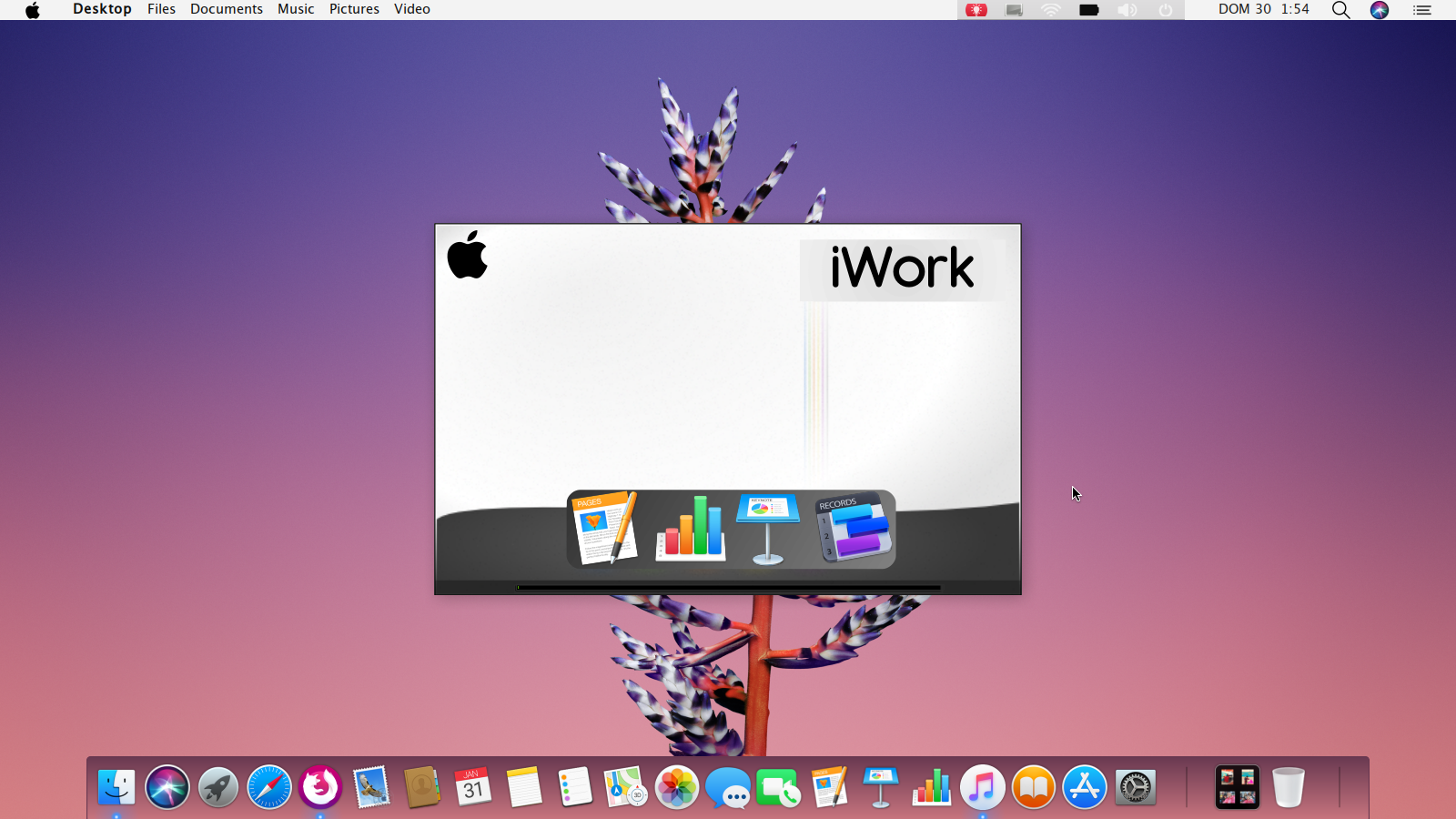This screenshot has width=1456, height=819.
Task: Open Launchpad rocket in the dock
Action: pos(218,787)
